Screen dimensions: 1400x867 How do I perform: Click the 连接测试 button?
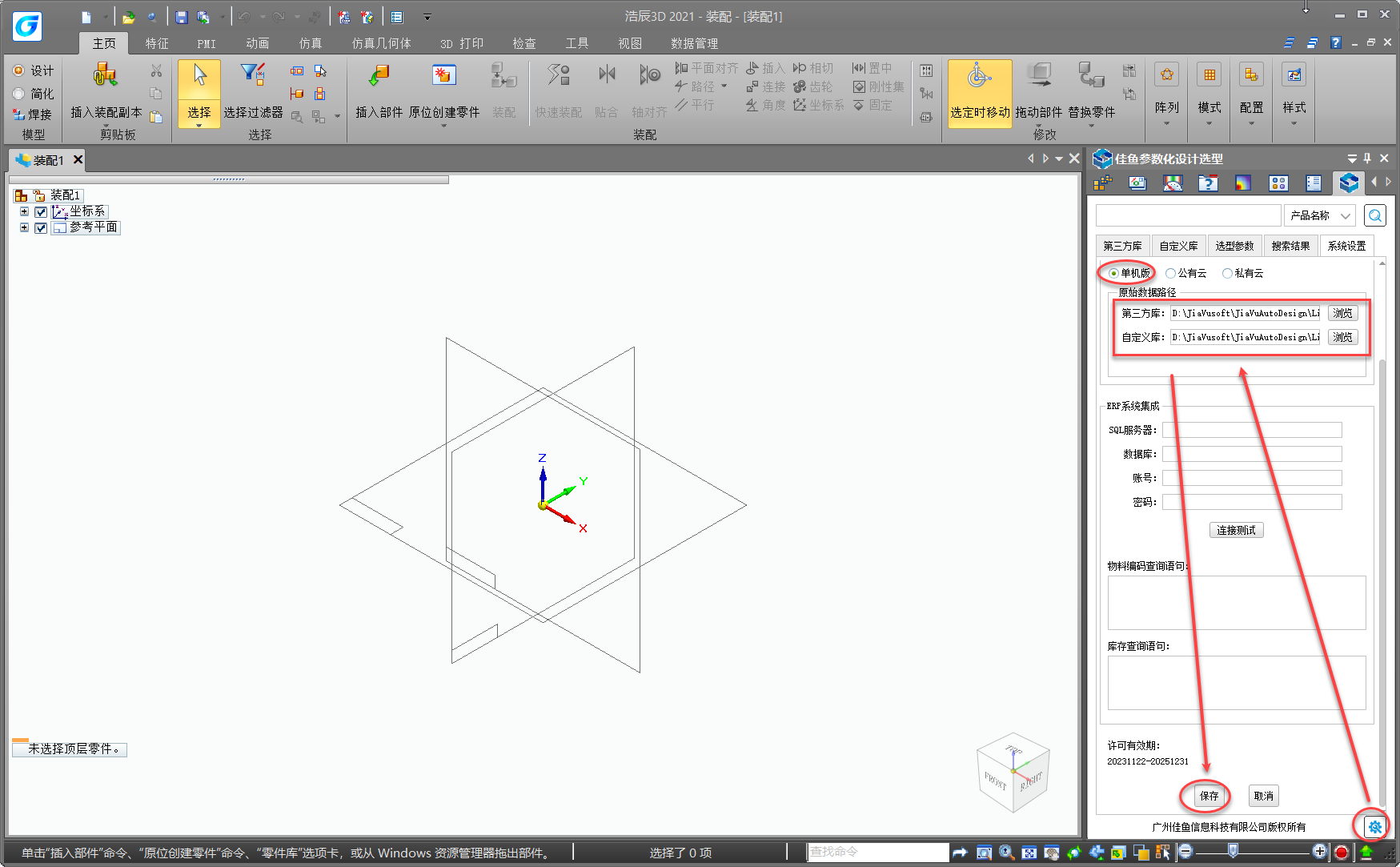[1236, 530]
